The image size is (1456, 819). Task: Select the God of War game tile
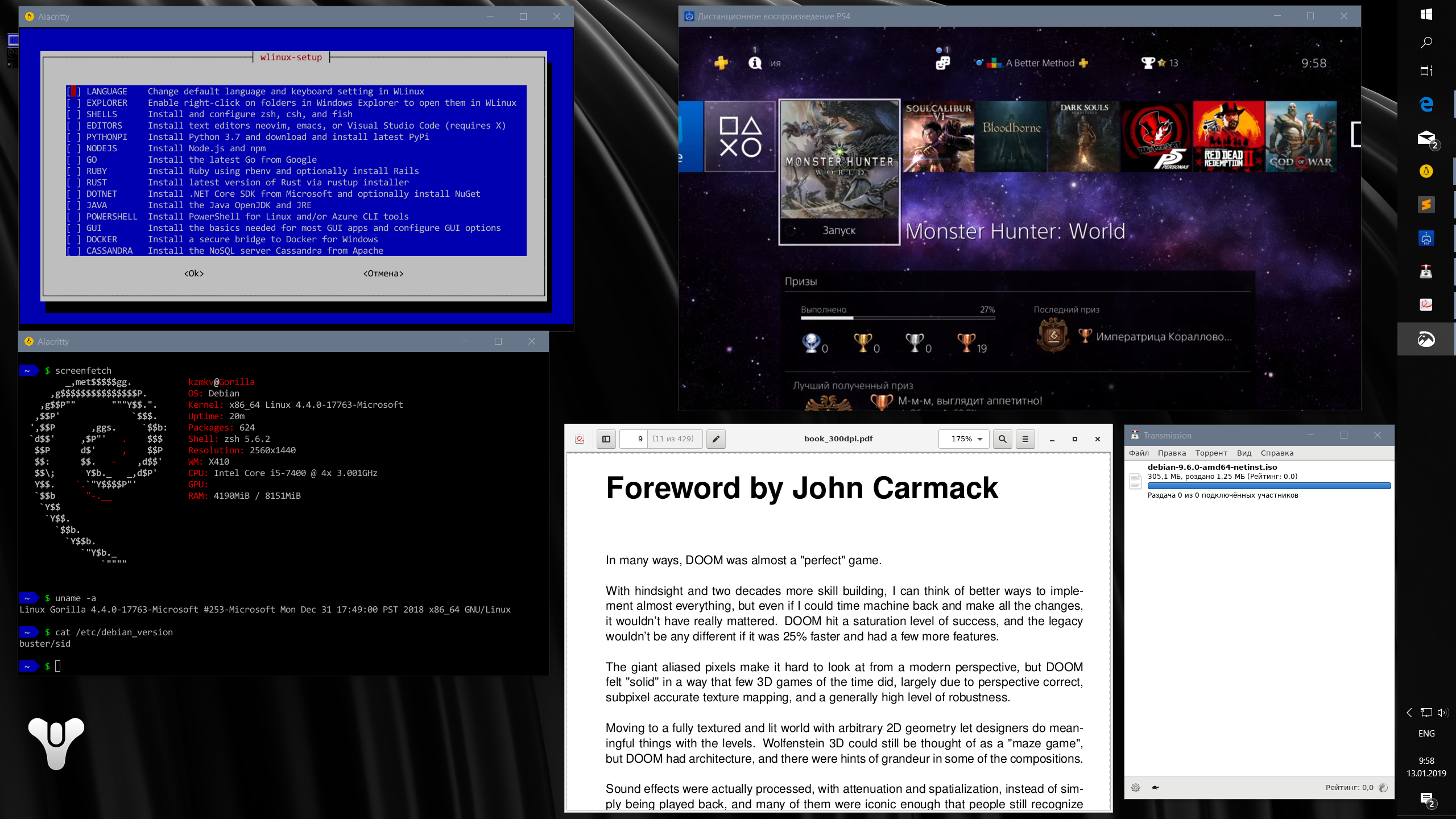pyautogui.click(x=1301, y=136)
